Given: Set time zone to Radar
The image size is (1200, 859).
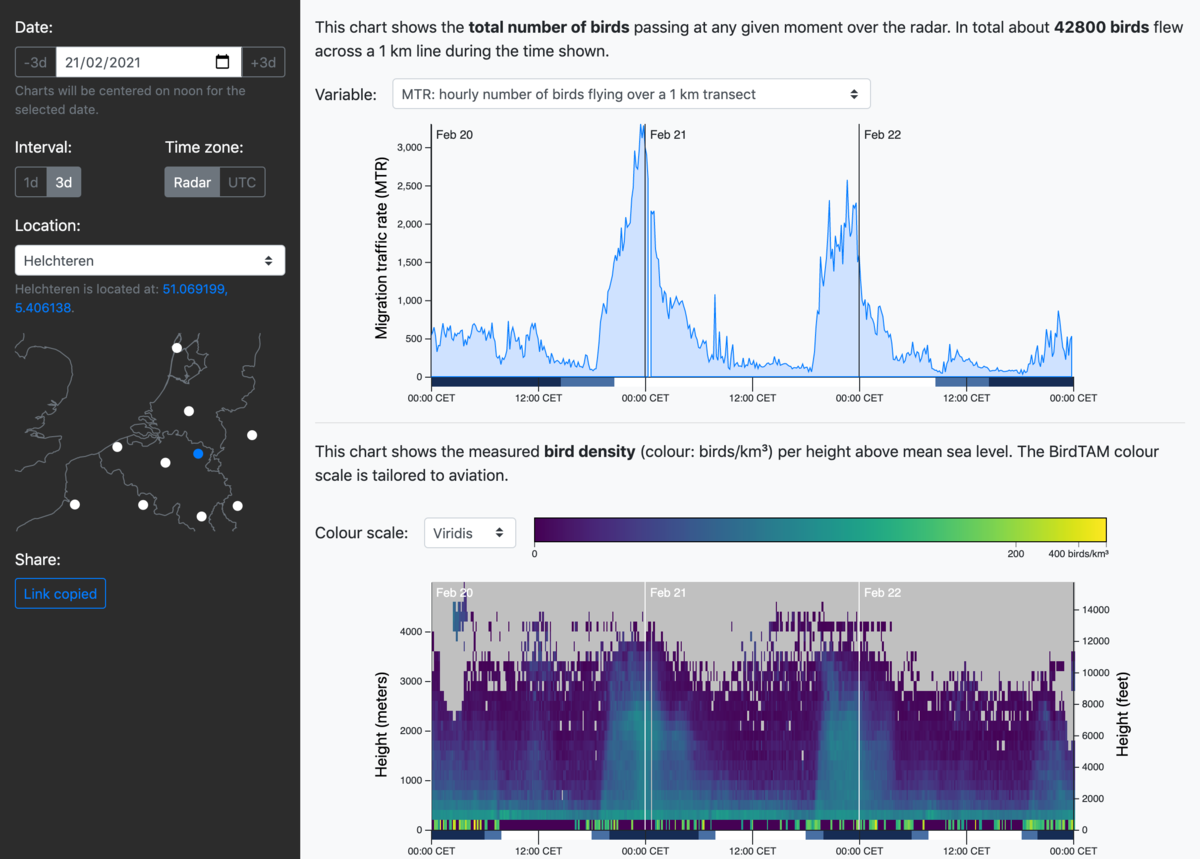Looking at the screenshot, I should click(x=192, y=182).
